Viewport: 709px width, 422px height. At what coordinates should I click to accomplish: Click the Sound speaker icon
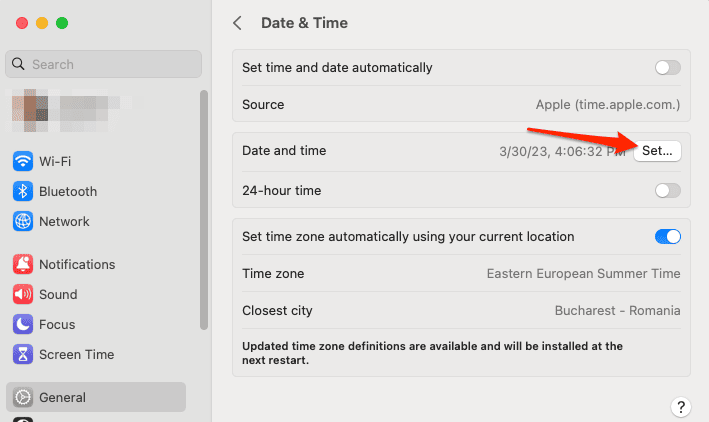pyautogui.click(x=23, y=294)
